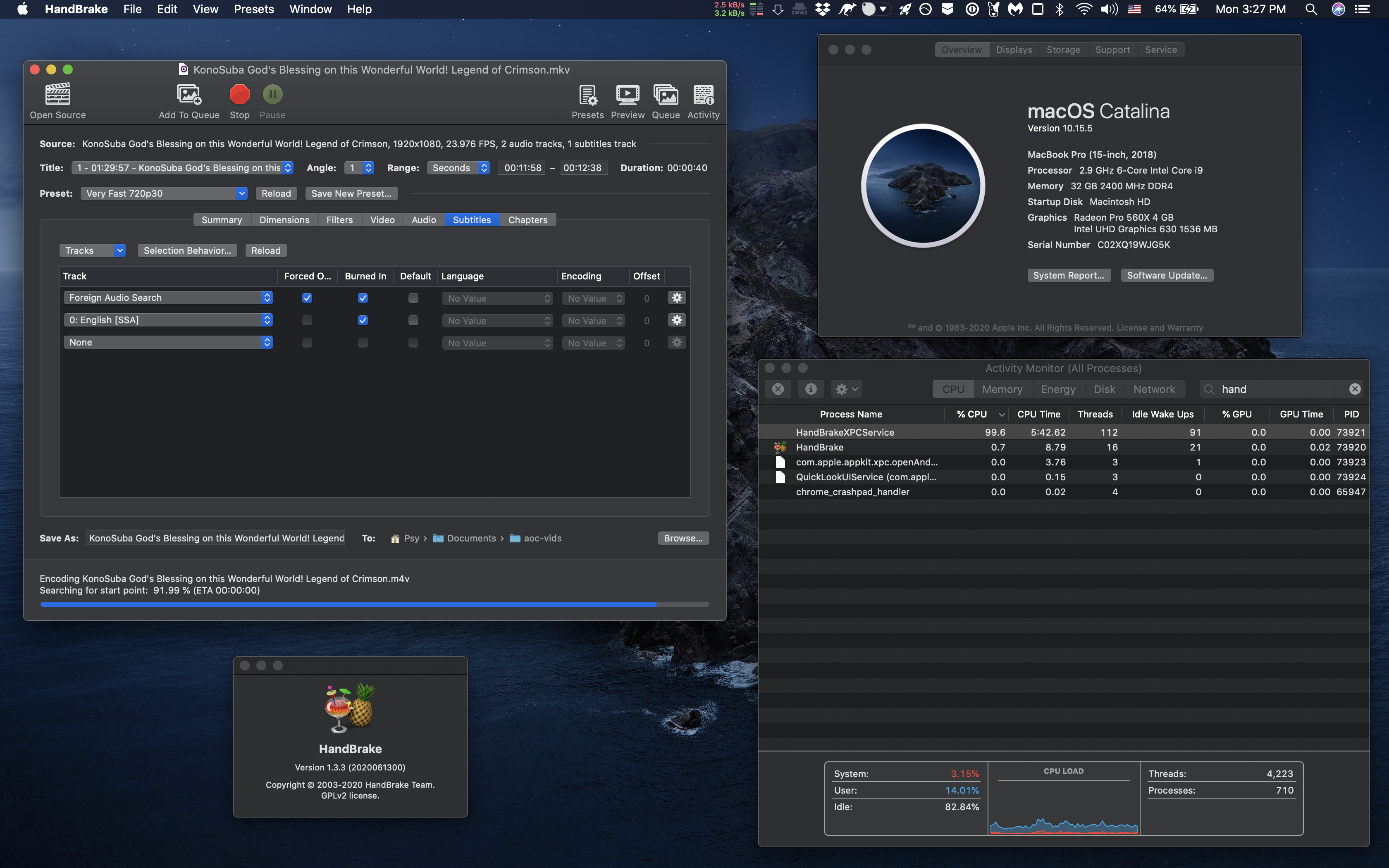
Task: Change Foreign Audio Search track selector
Action: [167, 297]
